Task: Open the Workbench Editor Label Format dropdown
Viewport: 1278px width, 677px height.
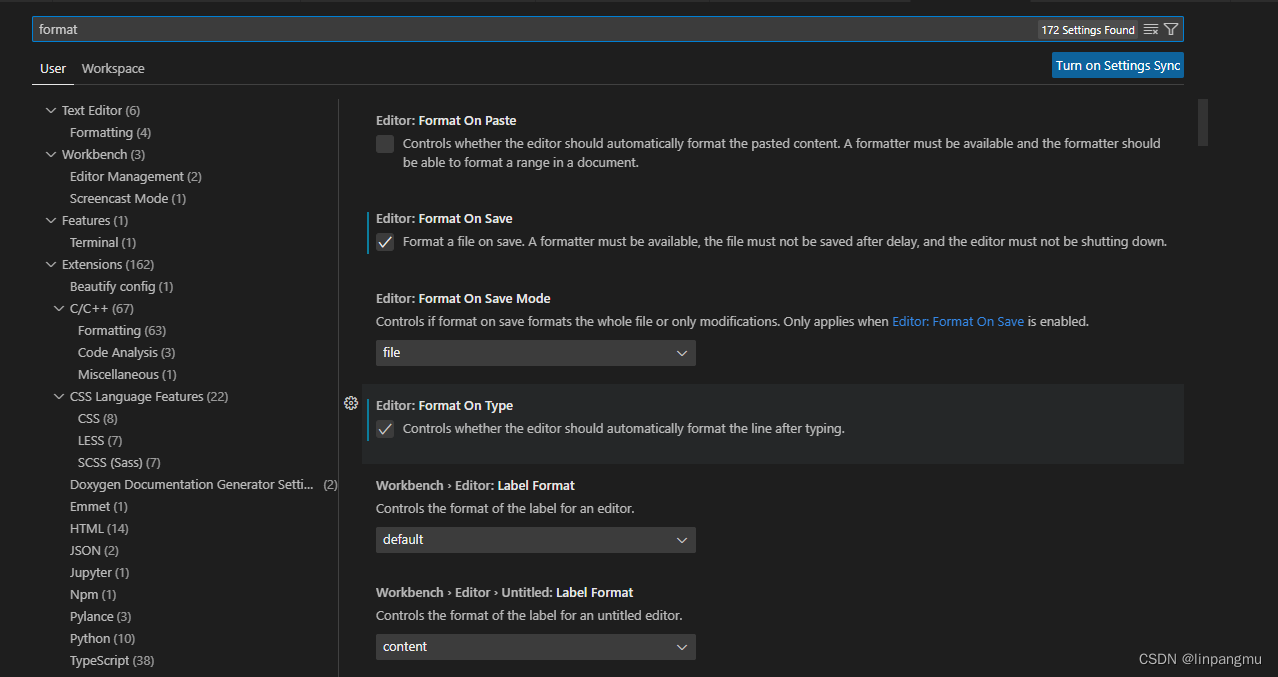Action: pyautogui.click(x=535, y=540)
